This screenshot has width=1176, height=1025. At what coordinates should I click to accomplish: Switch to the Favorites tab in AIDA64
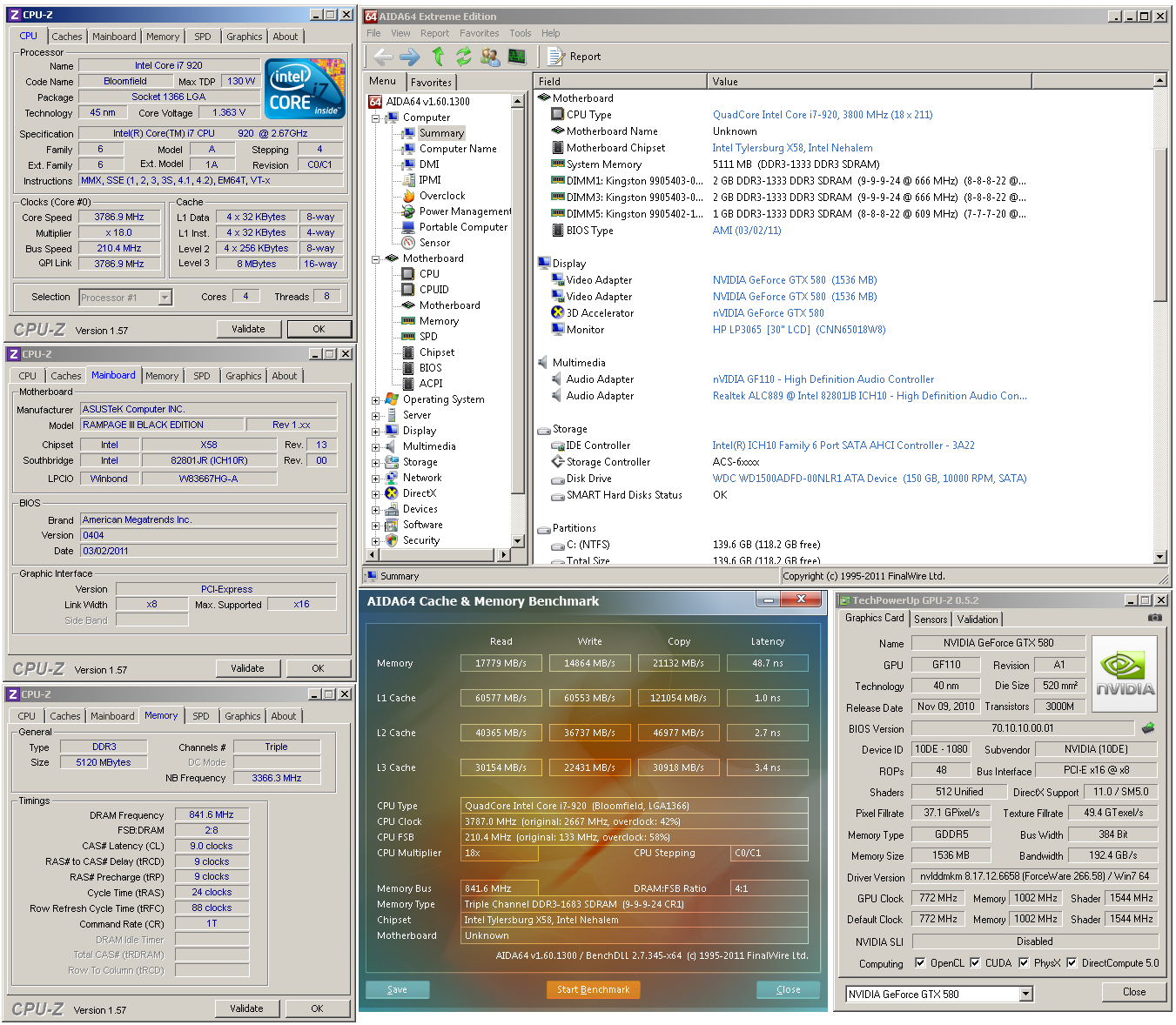pyautogui.click(x=431, y=83)
